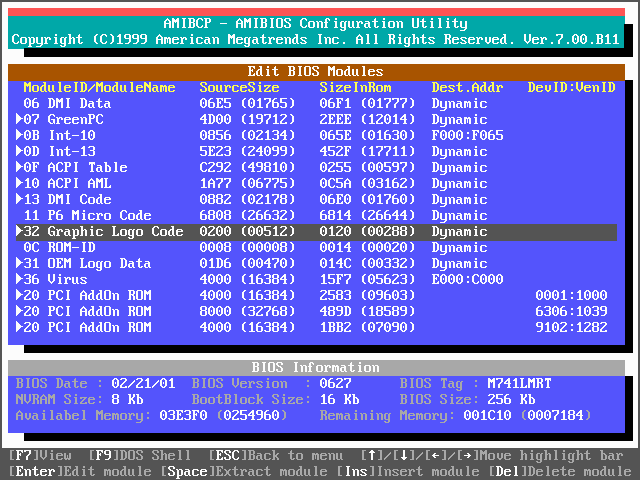Click the [Space]Extract module shortcut
Viewport: 640px width, 480px height.
click(x=244, y=471)
